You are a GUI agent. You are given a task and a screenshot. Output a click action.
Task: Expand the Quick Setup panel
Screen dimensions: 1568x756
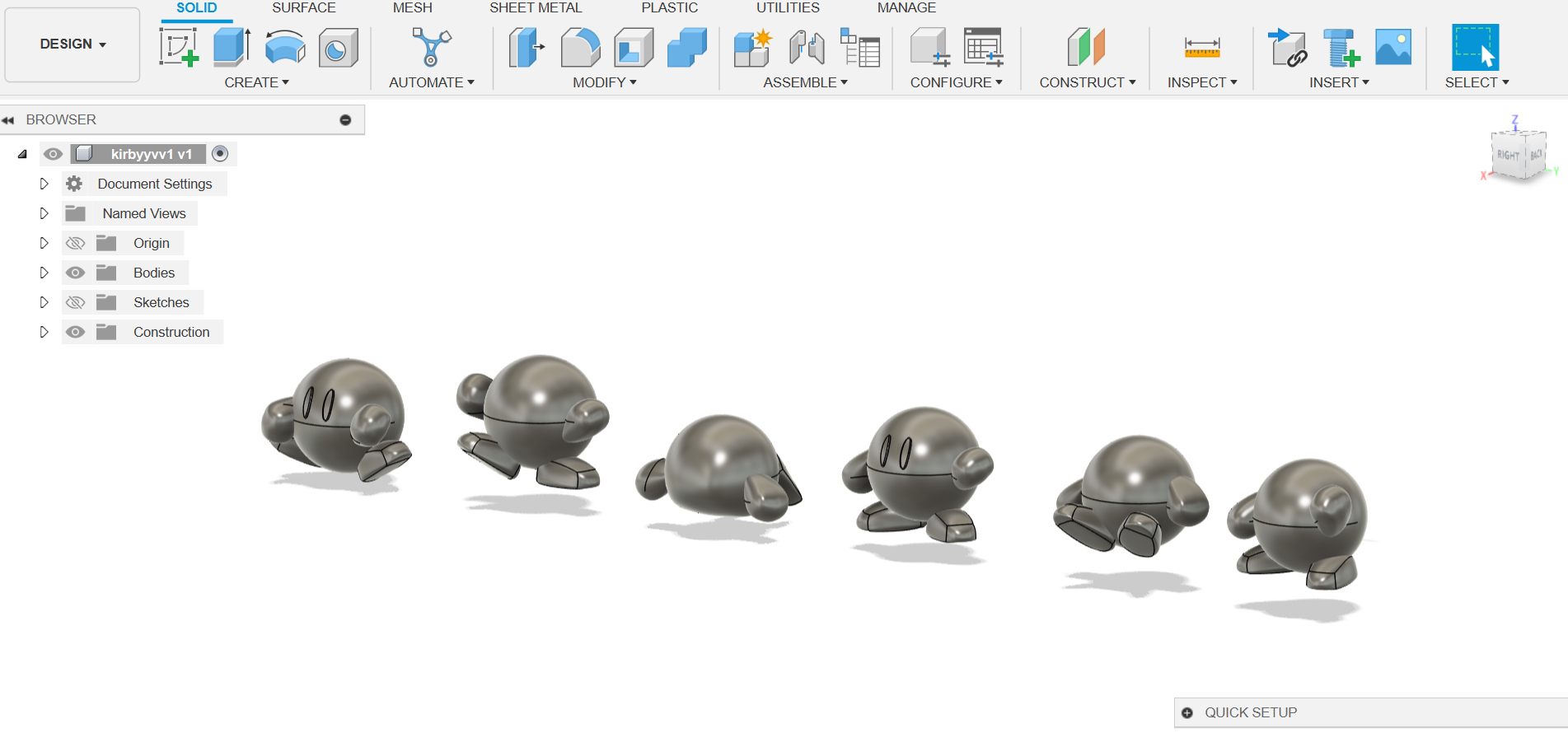(x=1187, y=713)
